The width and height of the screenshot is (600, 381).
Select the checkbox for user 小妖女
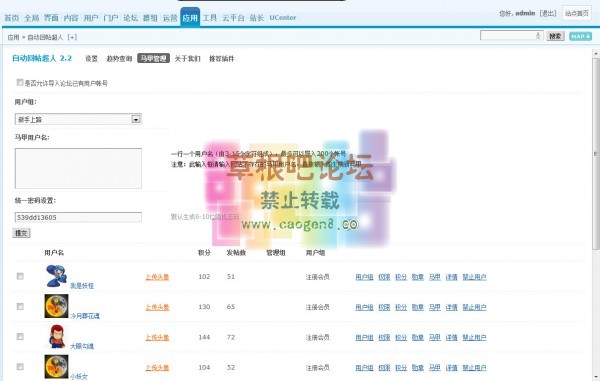(x=20, y=367)
